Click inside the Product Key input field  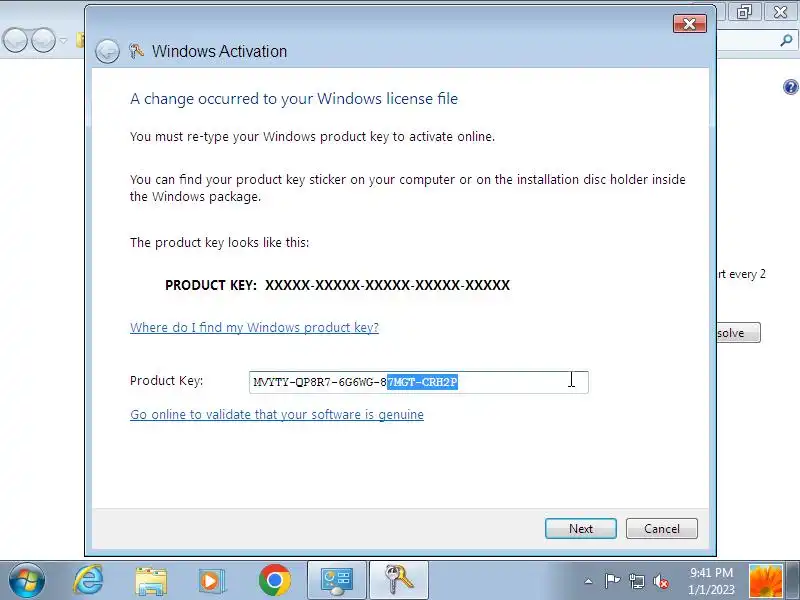click(x=418, y=382)
